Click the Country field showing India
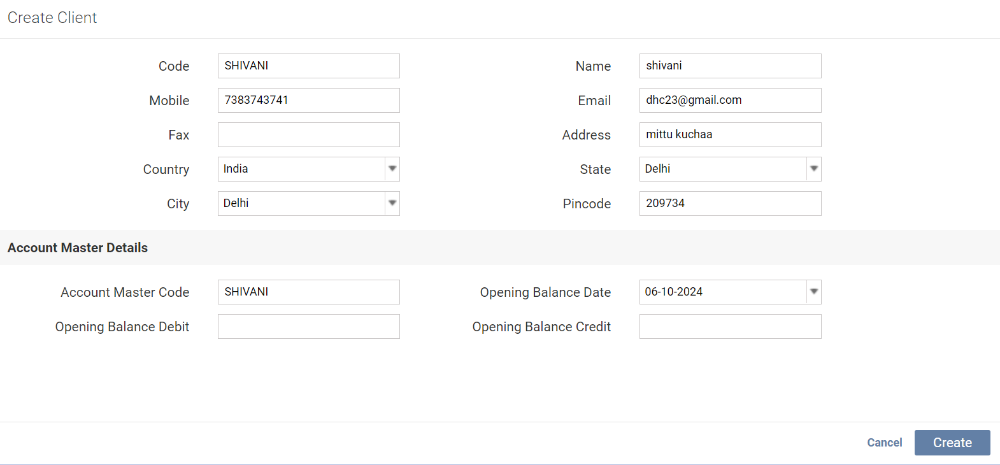This screenshot has height=465, width=1000. tap(300, 169)
